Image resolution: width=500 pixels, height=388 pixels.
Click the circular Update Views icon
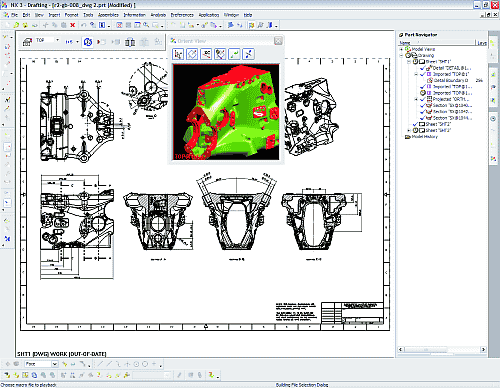tap(88, 42)
